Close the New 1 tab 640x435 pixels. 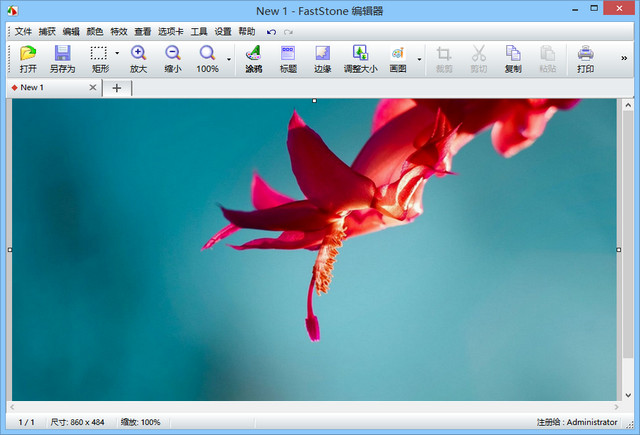(x=93, y=87)
